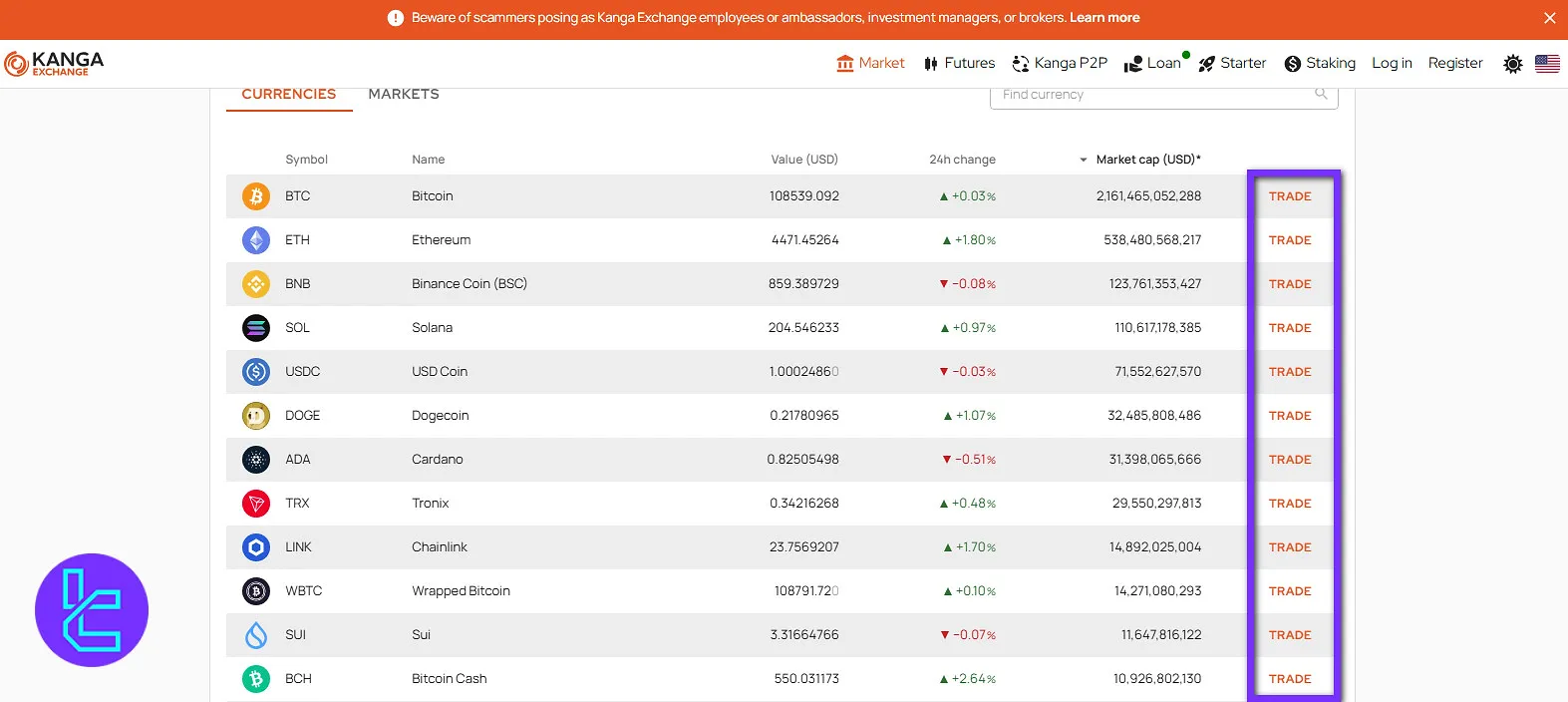Click TRADE for Wrapped Bitcoin
This screenshot has width=1568, height=702.
1290,591
